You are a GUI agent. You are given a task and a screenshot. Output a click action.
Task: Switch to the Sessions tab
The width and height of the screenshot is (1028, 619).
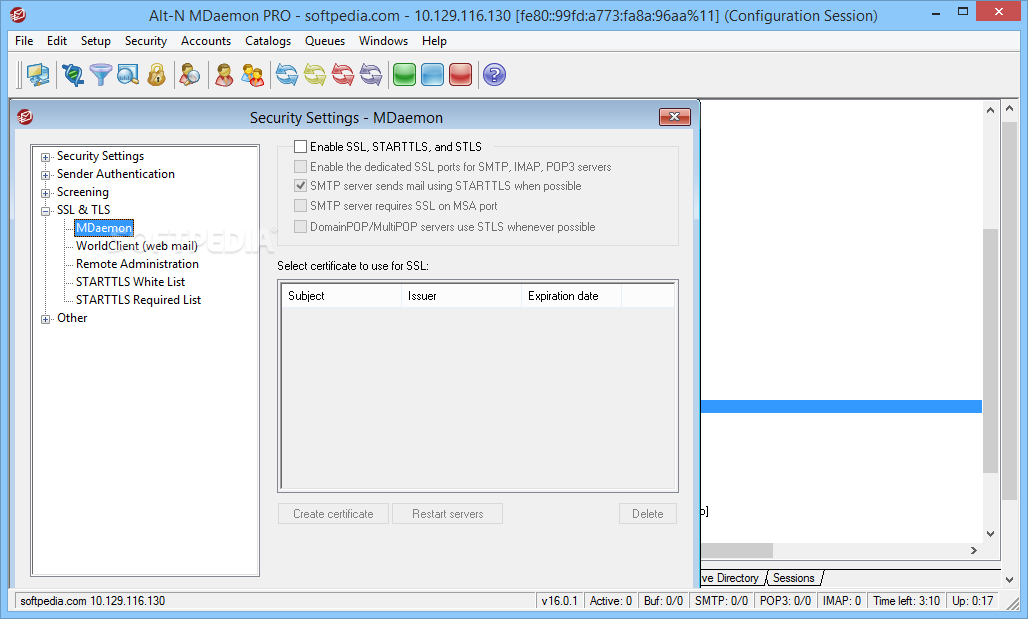(793, 578)
